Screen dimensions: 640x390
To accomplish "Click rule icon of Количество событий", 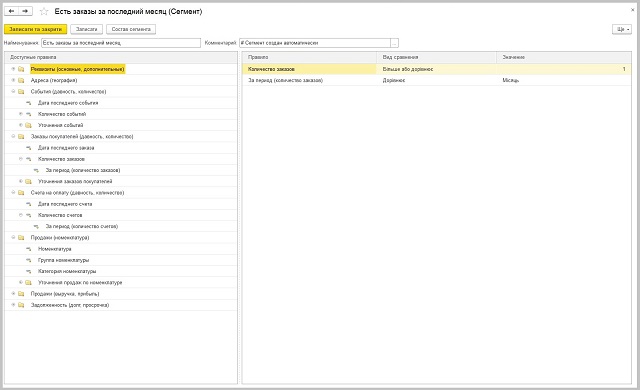I will [29, 114].
